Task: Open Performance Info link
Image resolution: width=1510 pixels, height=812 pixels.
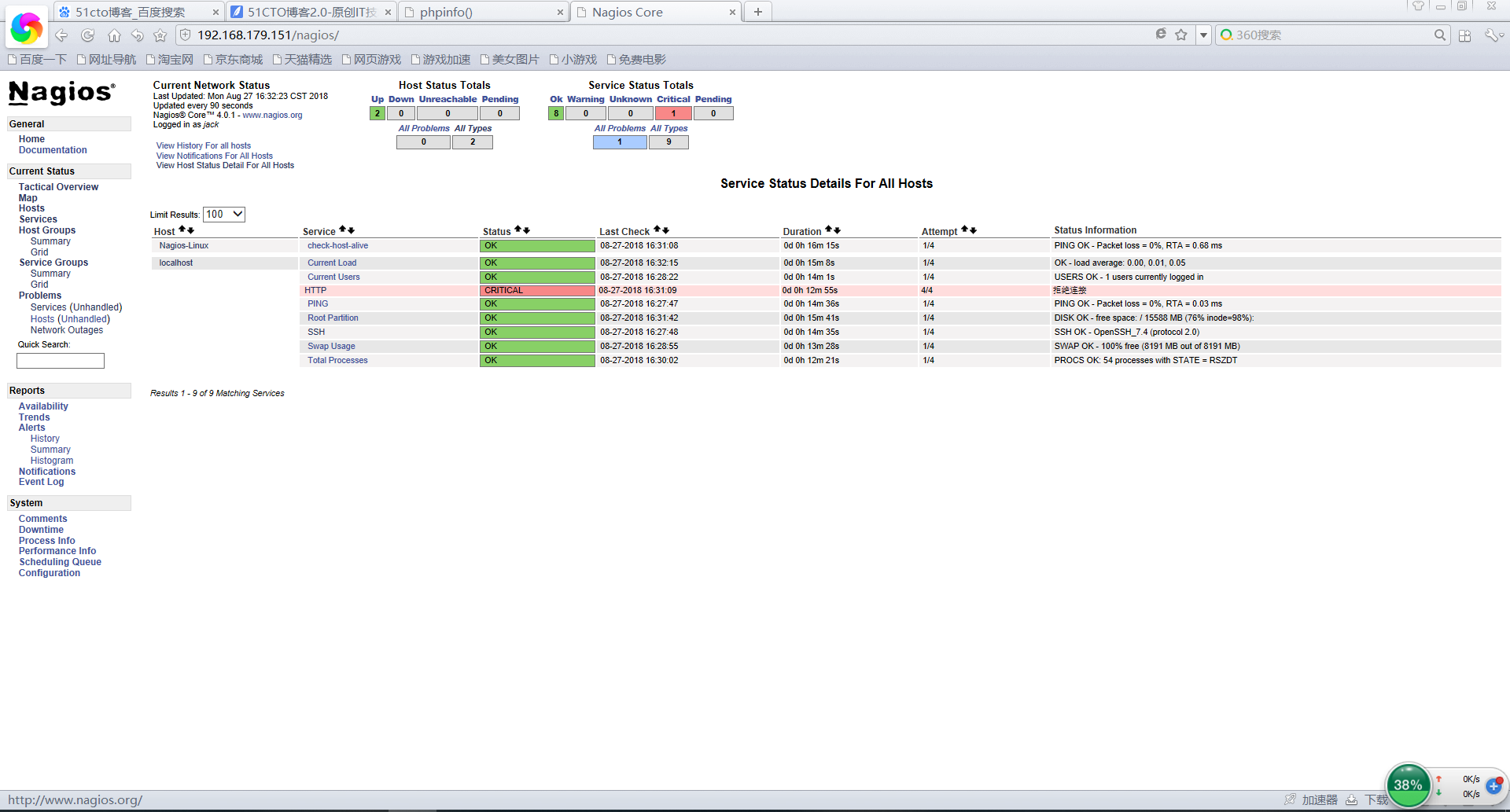Action: (x=57, y=551)
